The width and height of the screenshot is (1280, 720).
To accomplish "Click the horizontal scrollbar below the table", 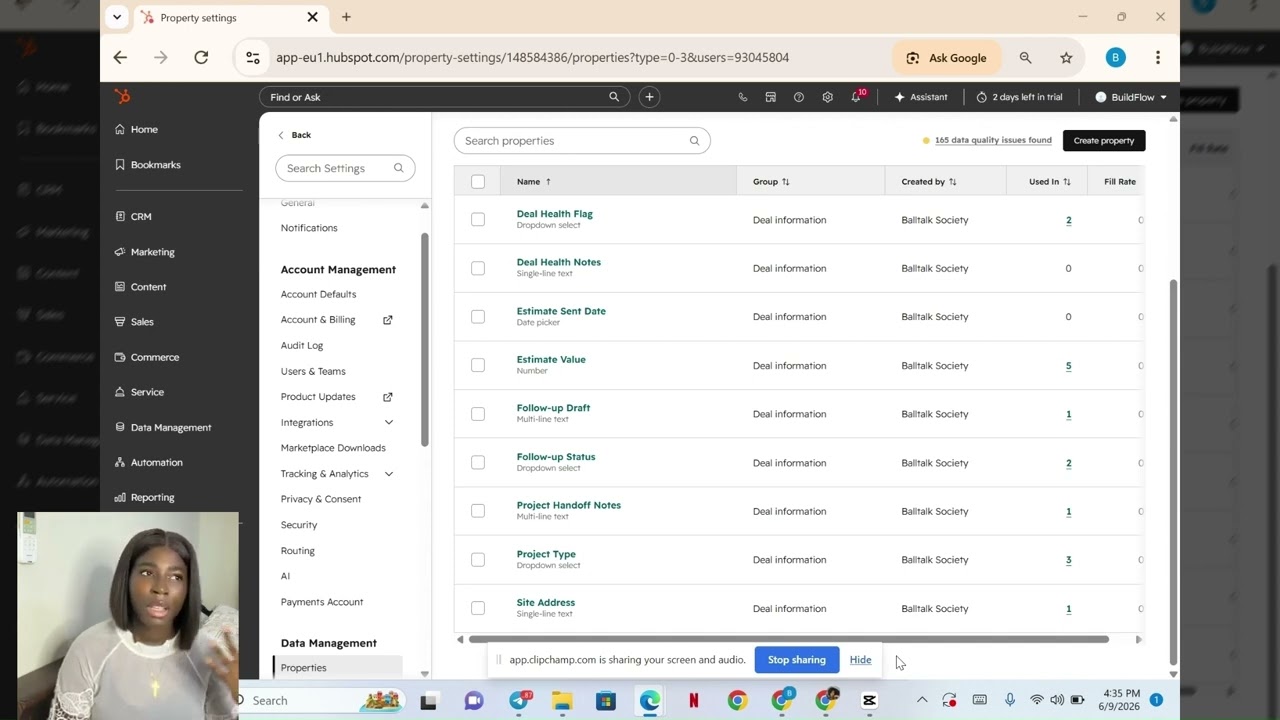I will [x=788, y=640].
